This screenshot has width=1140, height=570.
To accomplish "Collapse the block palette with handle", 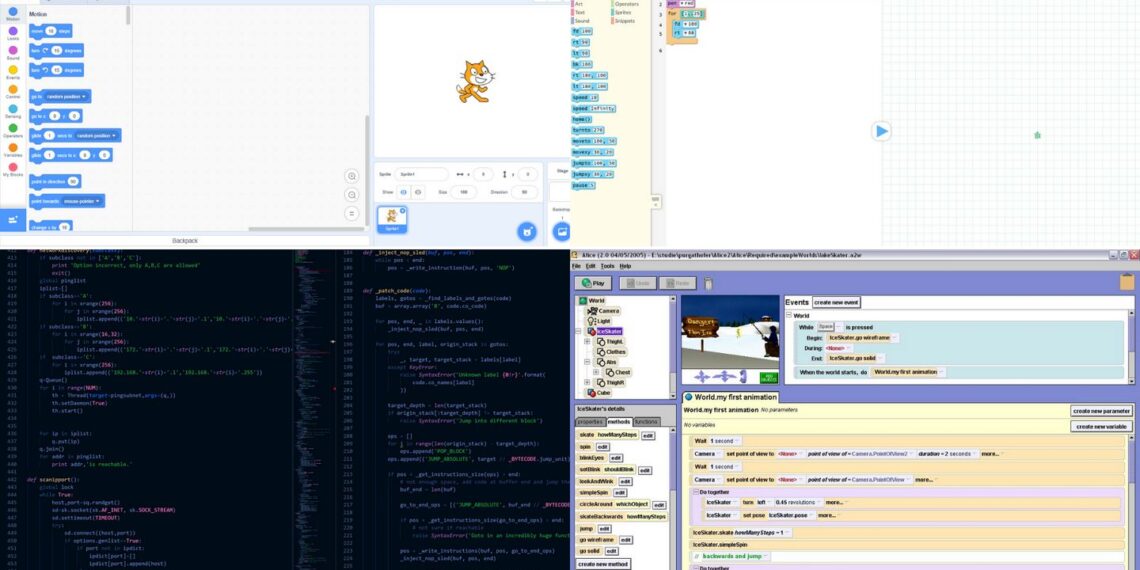I will coord(656,200).
